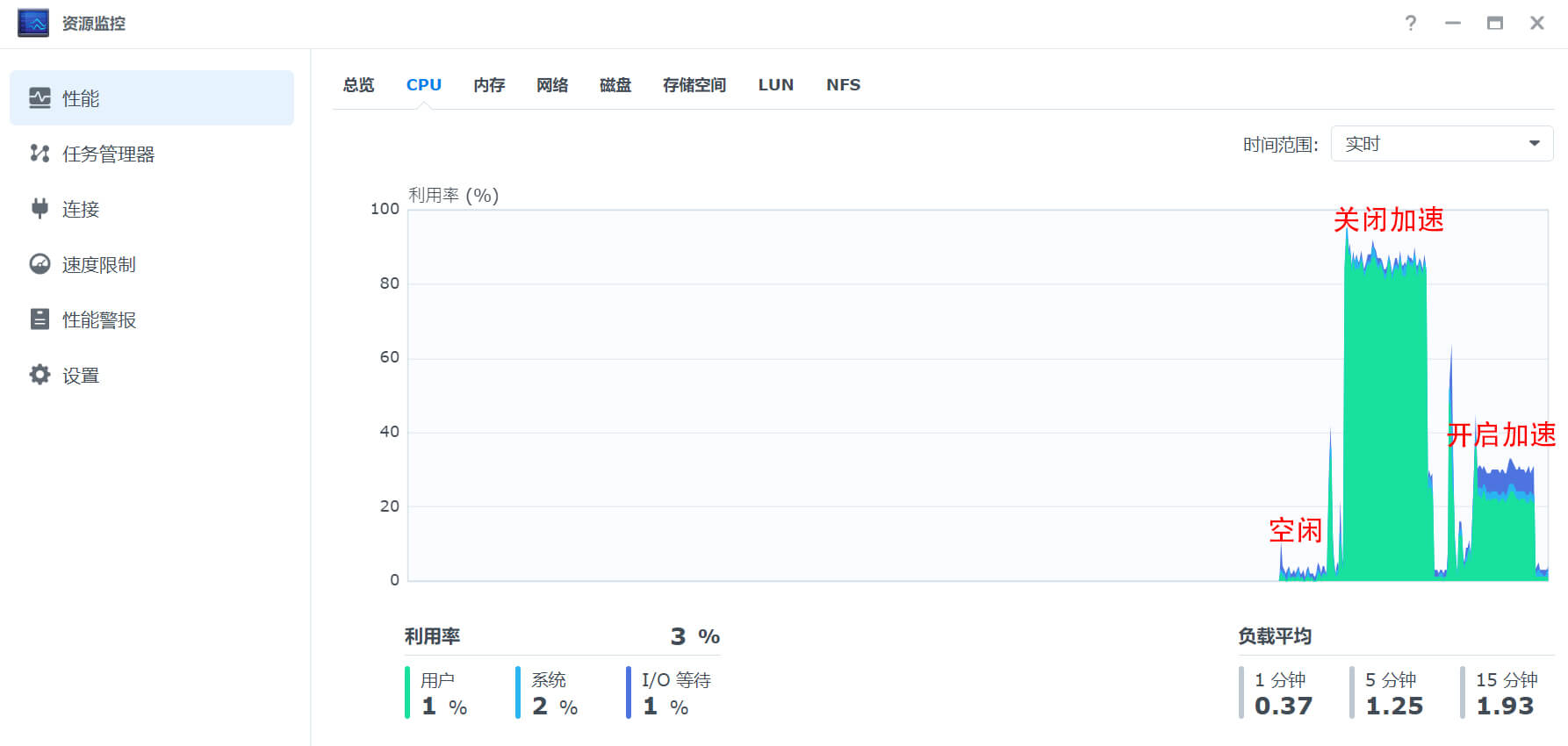Click the Settings gear icon
This screenshot has width=1568, height=746.
tap(40, 375)
